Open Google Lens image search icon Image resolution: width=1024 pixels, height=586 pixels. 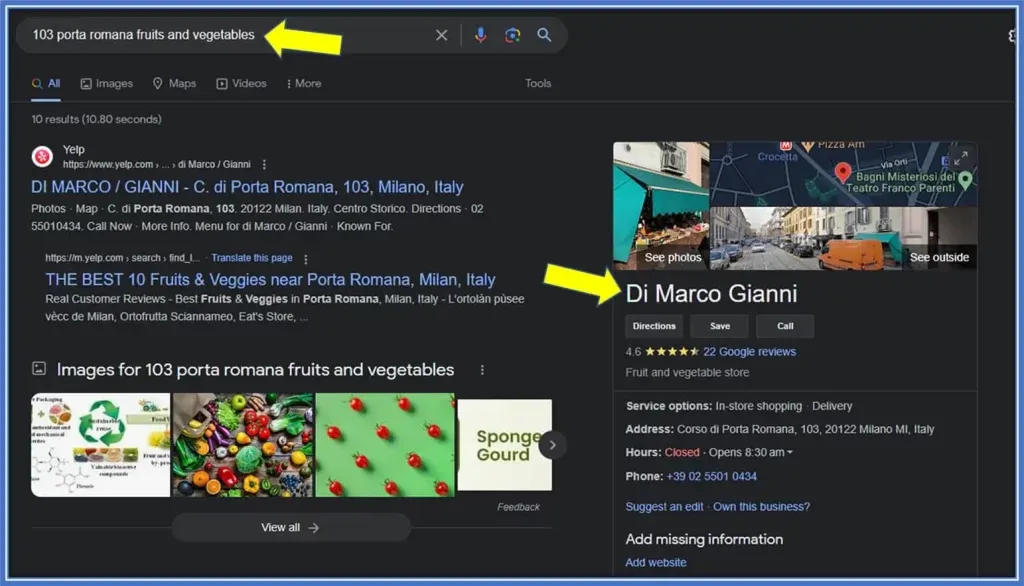[x=513, y=35]
